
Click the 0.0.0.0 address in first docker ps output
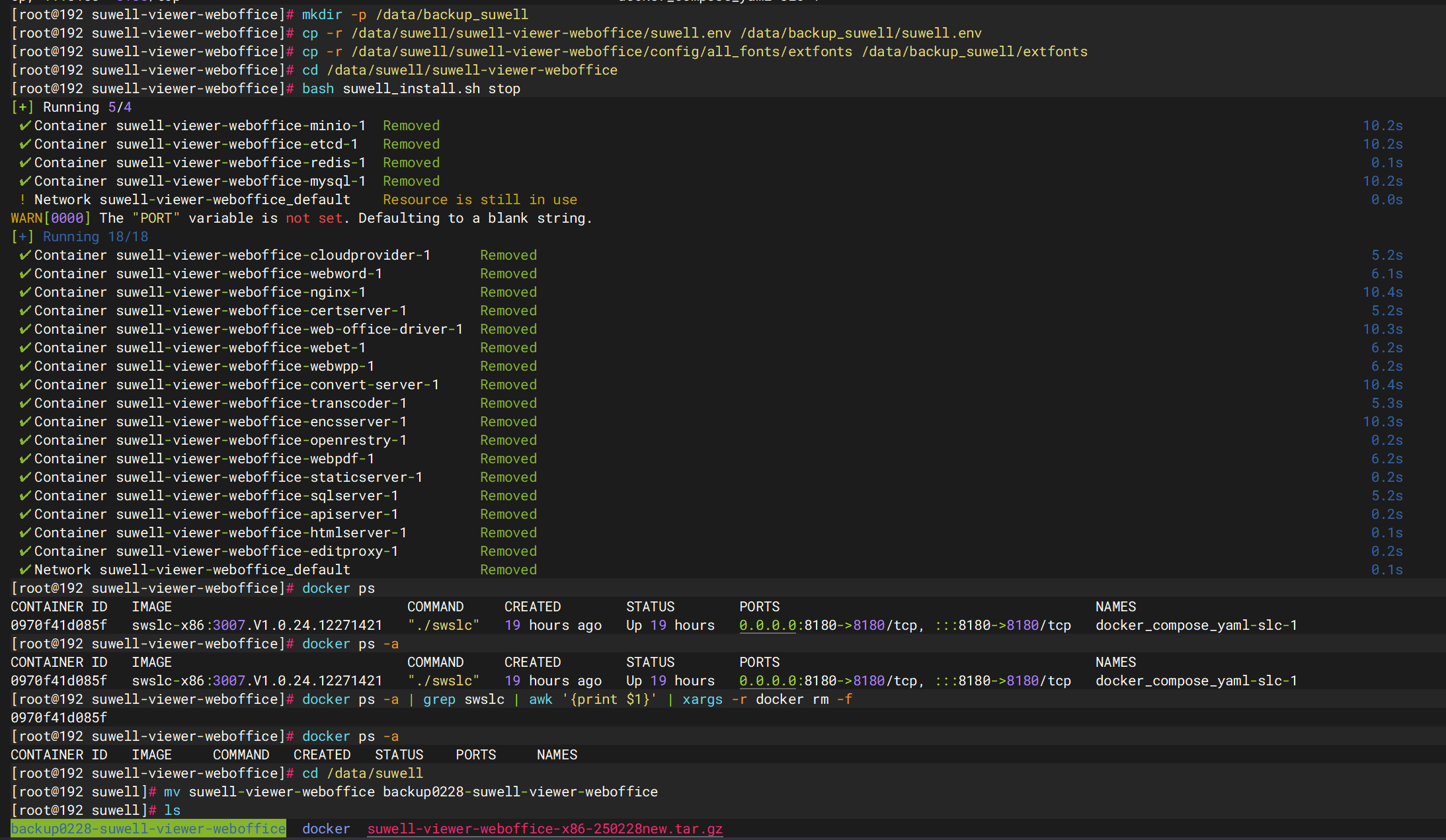tap(768, 625)
